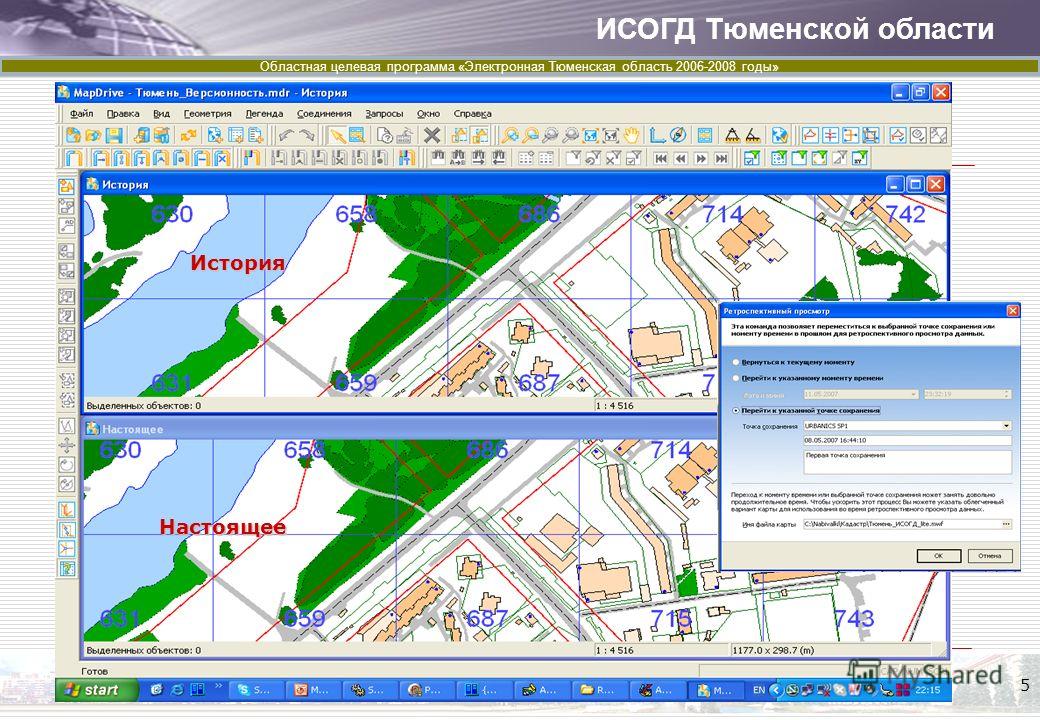Click the Zoom out magnifier icon
1040x720 pixels.
529,135
